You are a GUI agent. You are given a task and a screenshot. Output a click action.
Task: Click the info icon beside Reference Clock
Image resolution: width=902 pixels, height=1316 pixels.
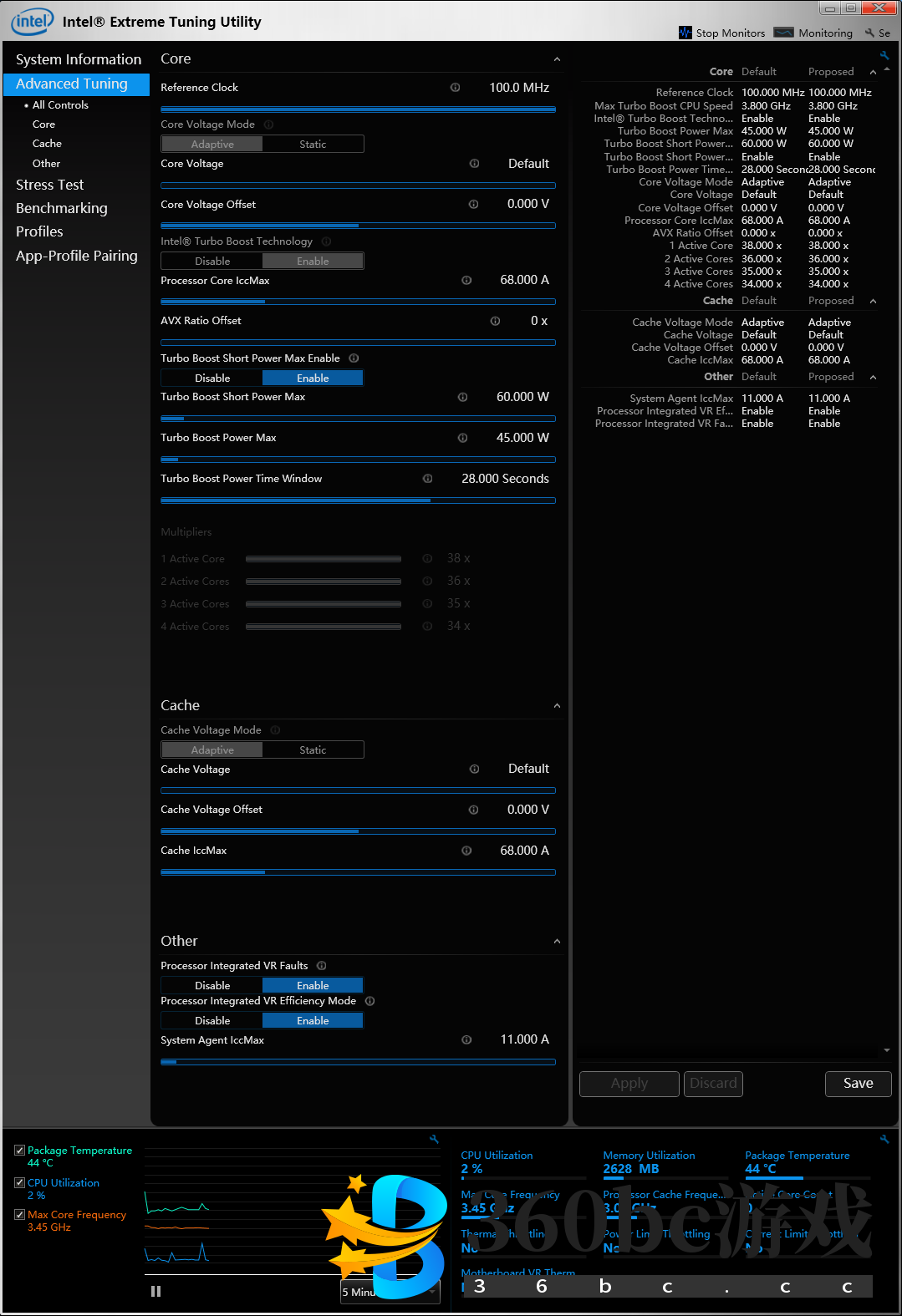pos(455,88)
